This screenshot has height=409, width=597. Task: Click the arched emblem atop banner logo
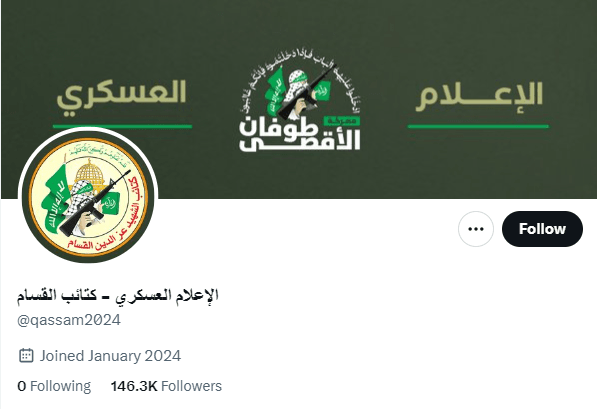[300, 85]
